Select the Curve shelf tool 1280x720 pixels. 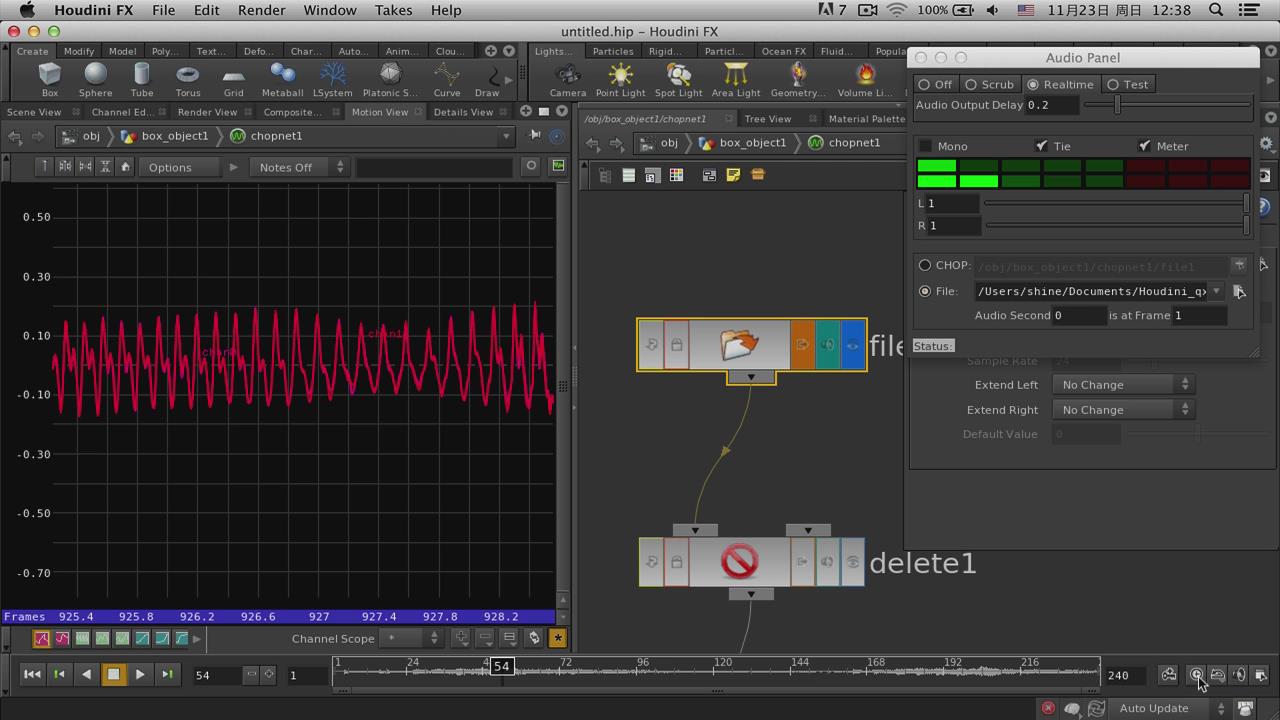[x=447, y=80]
